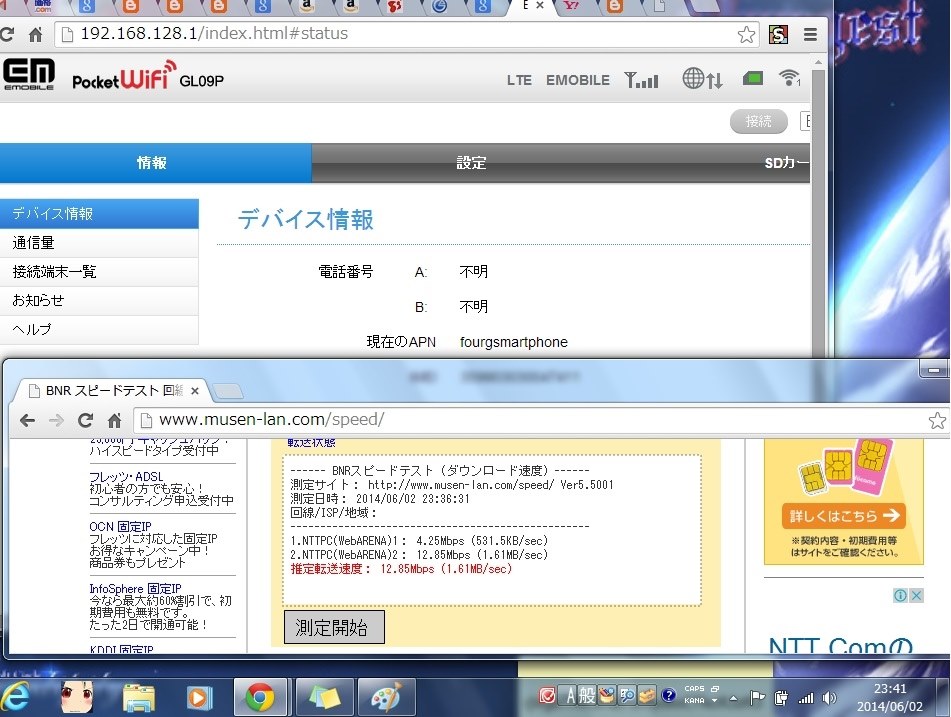Click the network signal tray icon

pyautogui.click(x=806, y=698)
